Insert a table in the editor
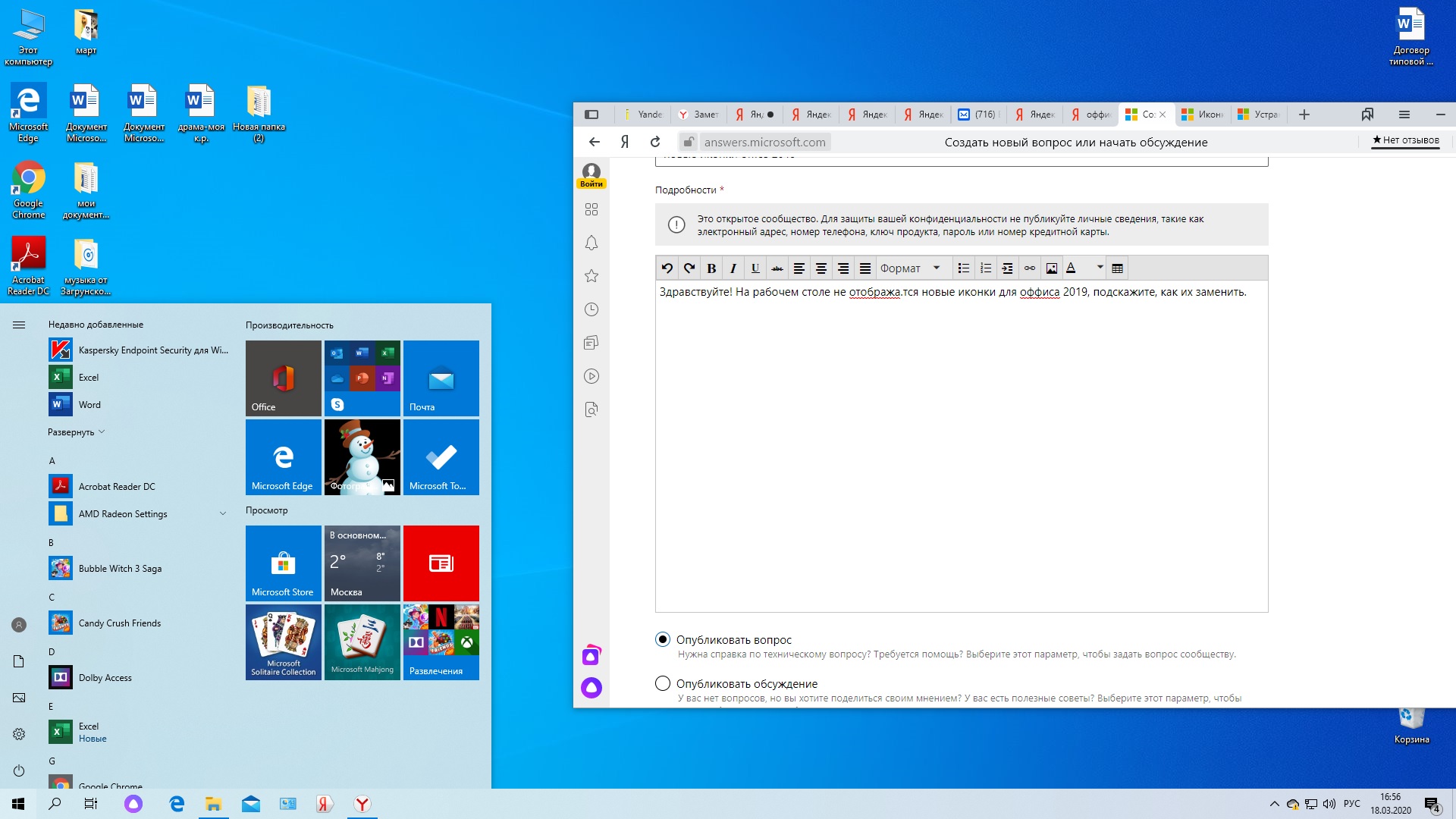1456x819 pixels. coord(1118,268)
